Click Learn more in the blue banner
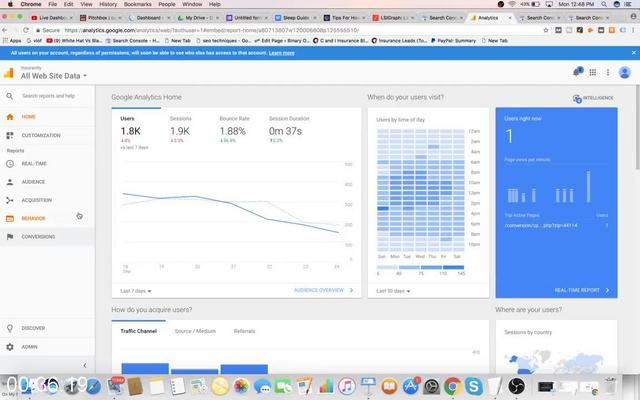The image size is (640, 400). point(282,53)
